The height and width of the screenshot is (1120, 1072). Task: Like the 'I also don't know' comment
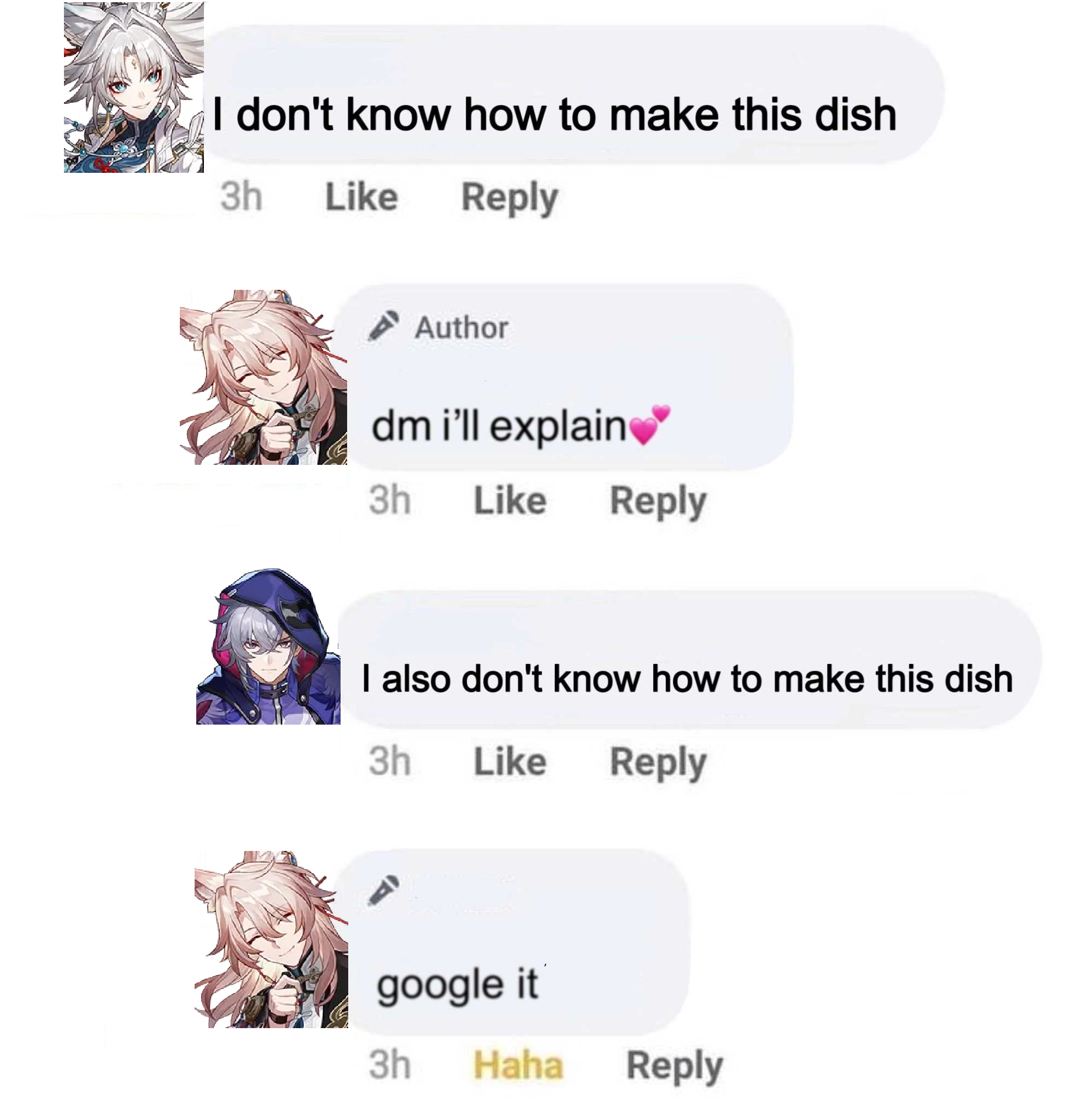510,762
